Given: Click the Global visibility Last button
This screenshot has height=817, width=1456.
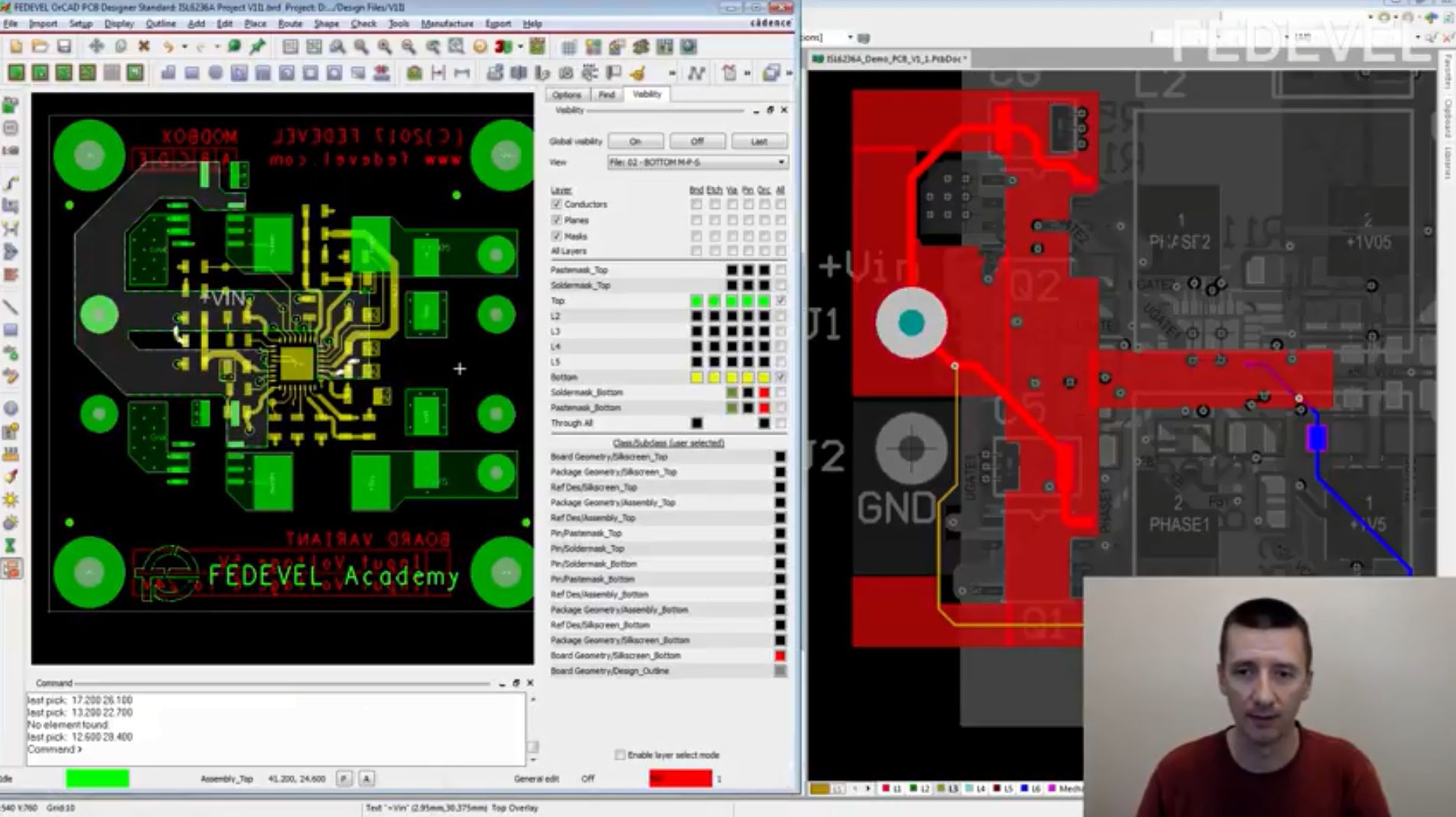Looking at the screenshot, I should [758, 142].
